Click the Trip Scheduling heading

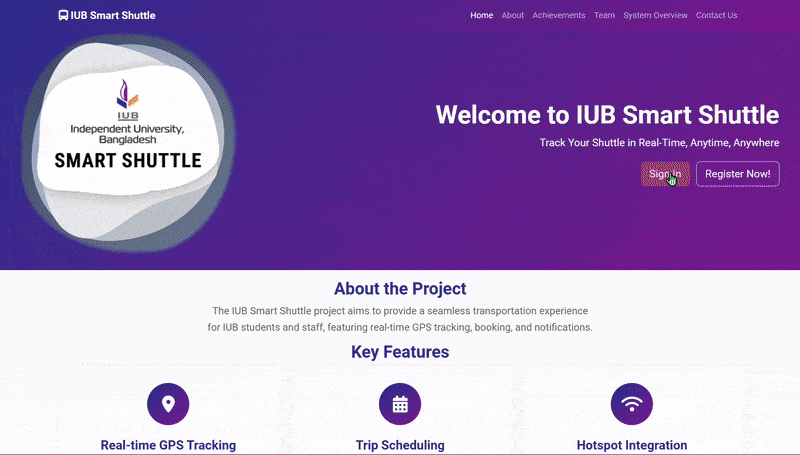tap(400, 445)
